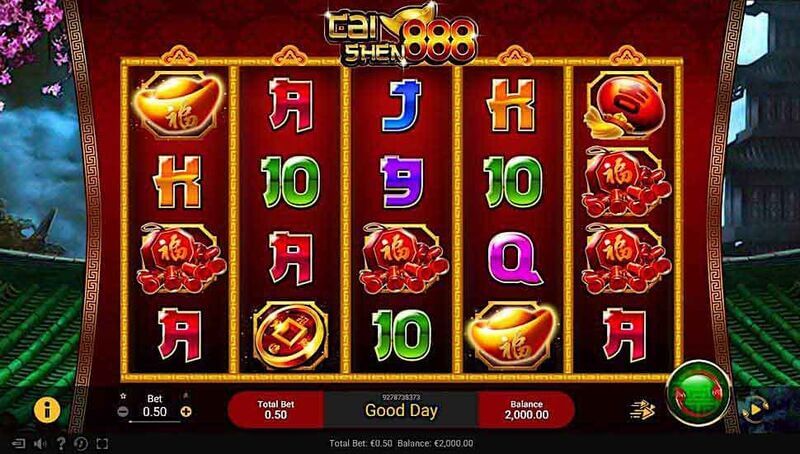Click the Bet slider track
This screenshot has width=800, height=454.
pyautogui.click(x=155, y=422)
